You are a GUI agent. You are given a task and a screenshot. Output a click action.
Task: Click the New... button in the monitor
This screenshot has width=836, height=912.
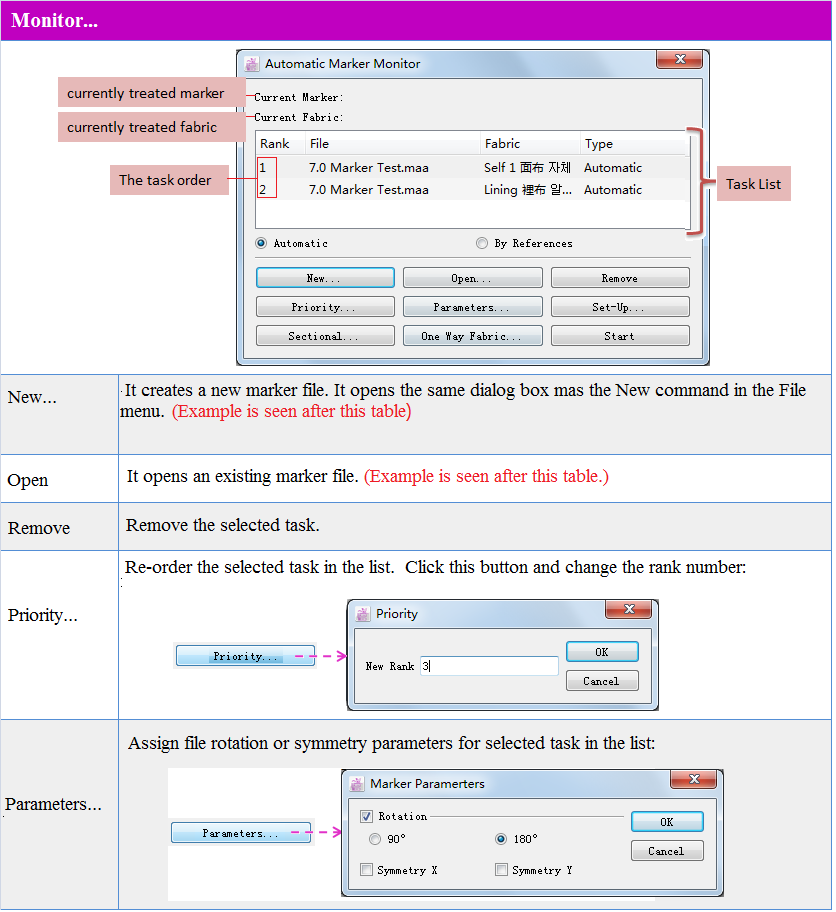click(x=325, y=278)
